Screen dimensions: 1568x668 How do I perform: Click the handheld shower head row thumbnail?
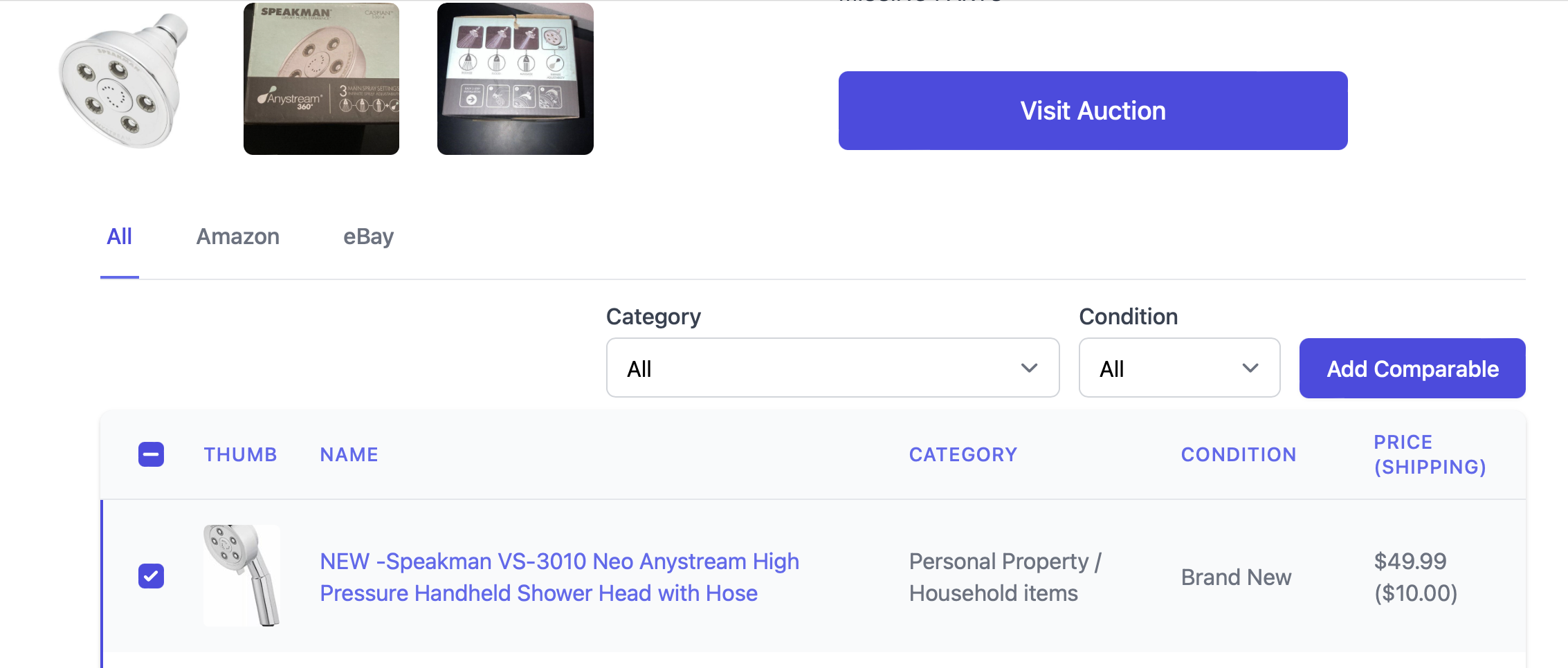coord(241,575)
